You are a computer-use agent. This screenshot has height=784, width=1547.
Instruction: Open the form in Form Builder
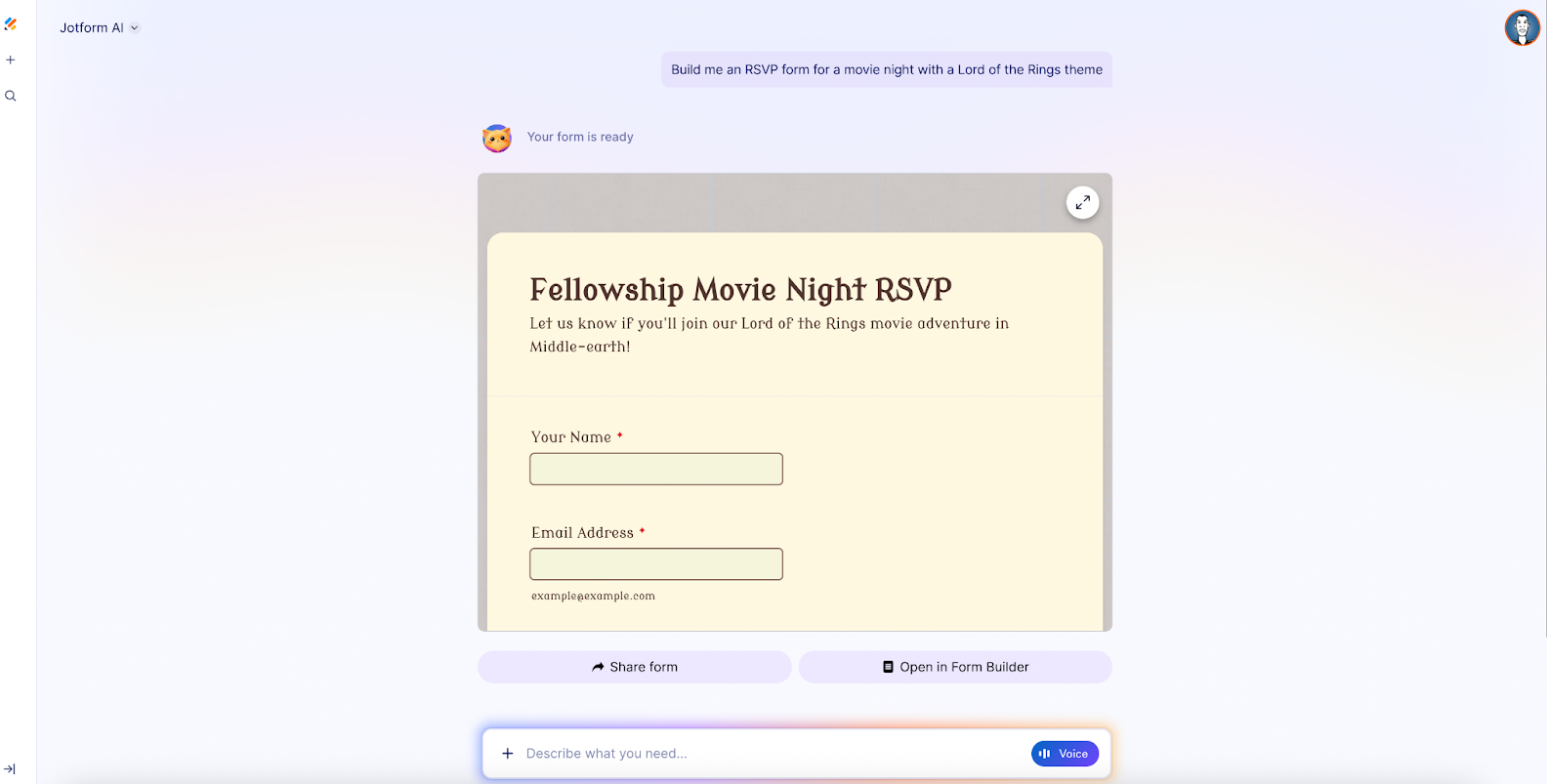954,666
